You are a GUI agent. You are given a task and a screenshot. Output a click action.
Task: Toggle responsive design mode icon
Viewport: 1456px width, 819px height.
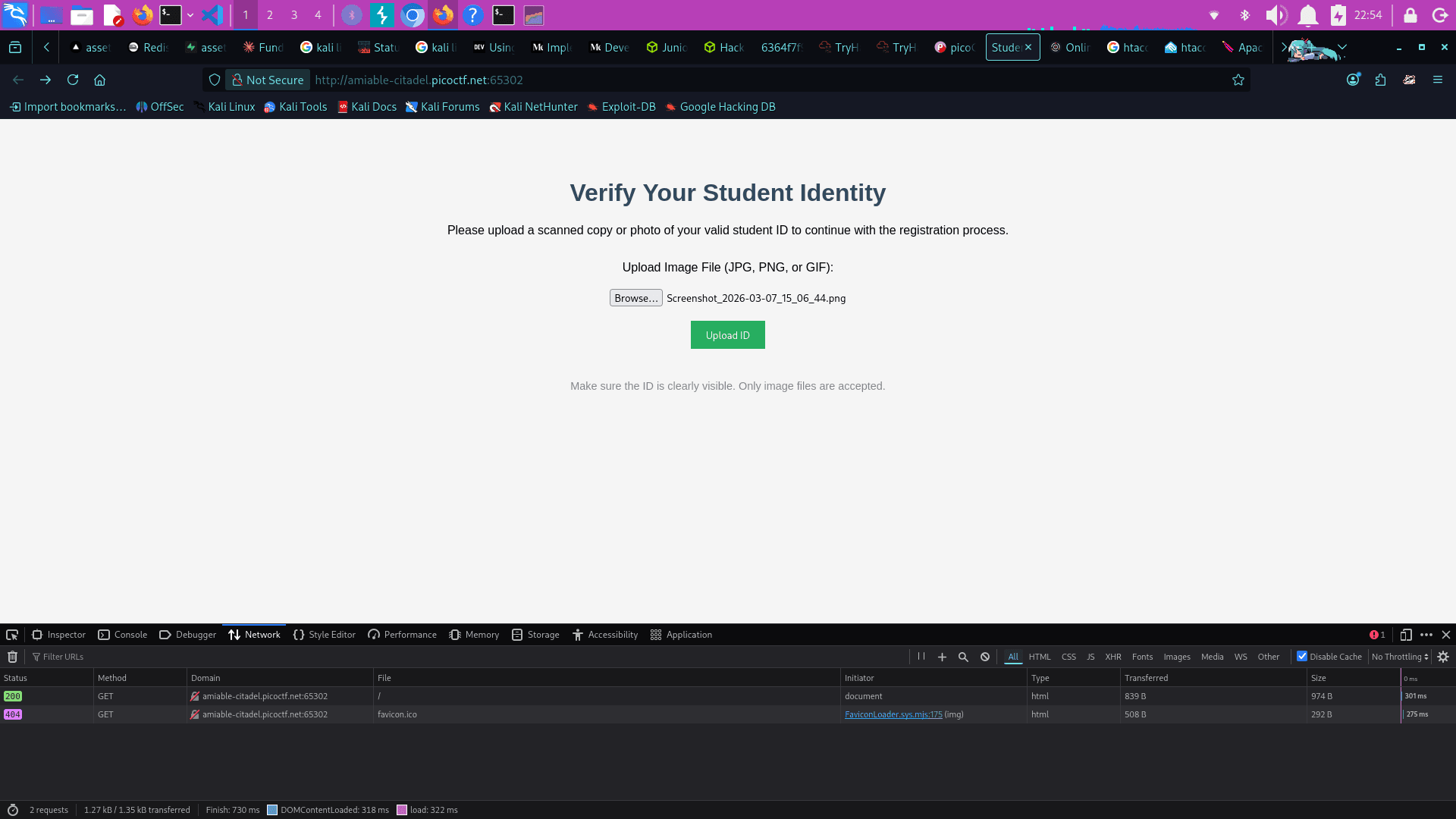point(1406,635)
